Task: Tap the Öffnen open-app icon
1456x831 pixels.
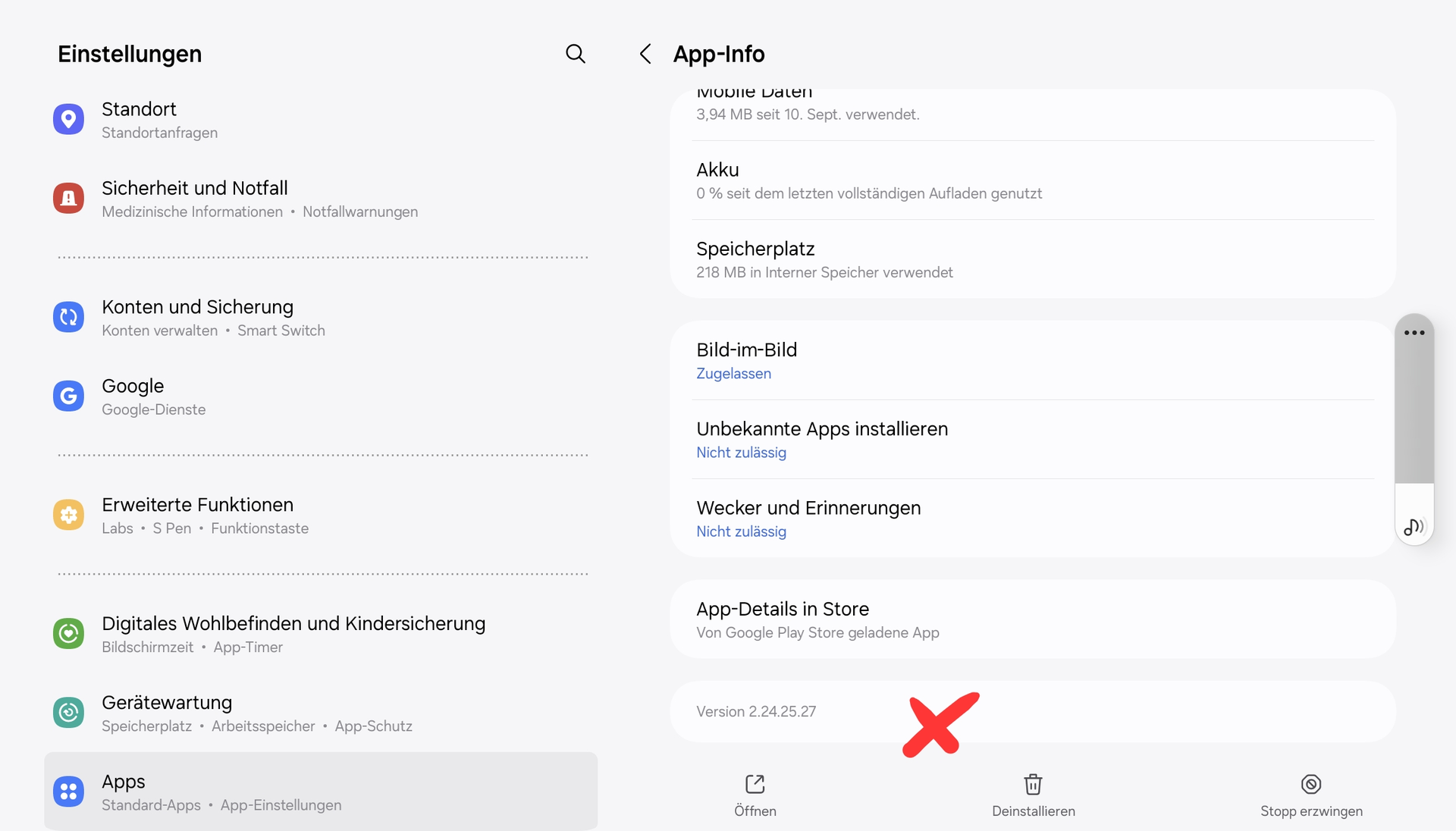Action: click(755, 784)
